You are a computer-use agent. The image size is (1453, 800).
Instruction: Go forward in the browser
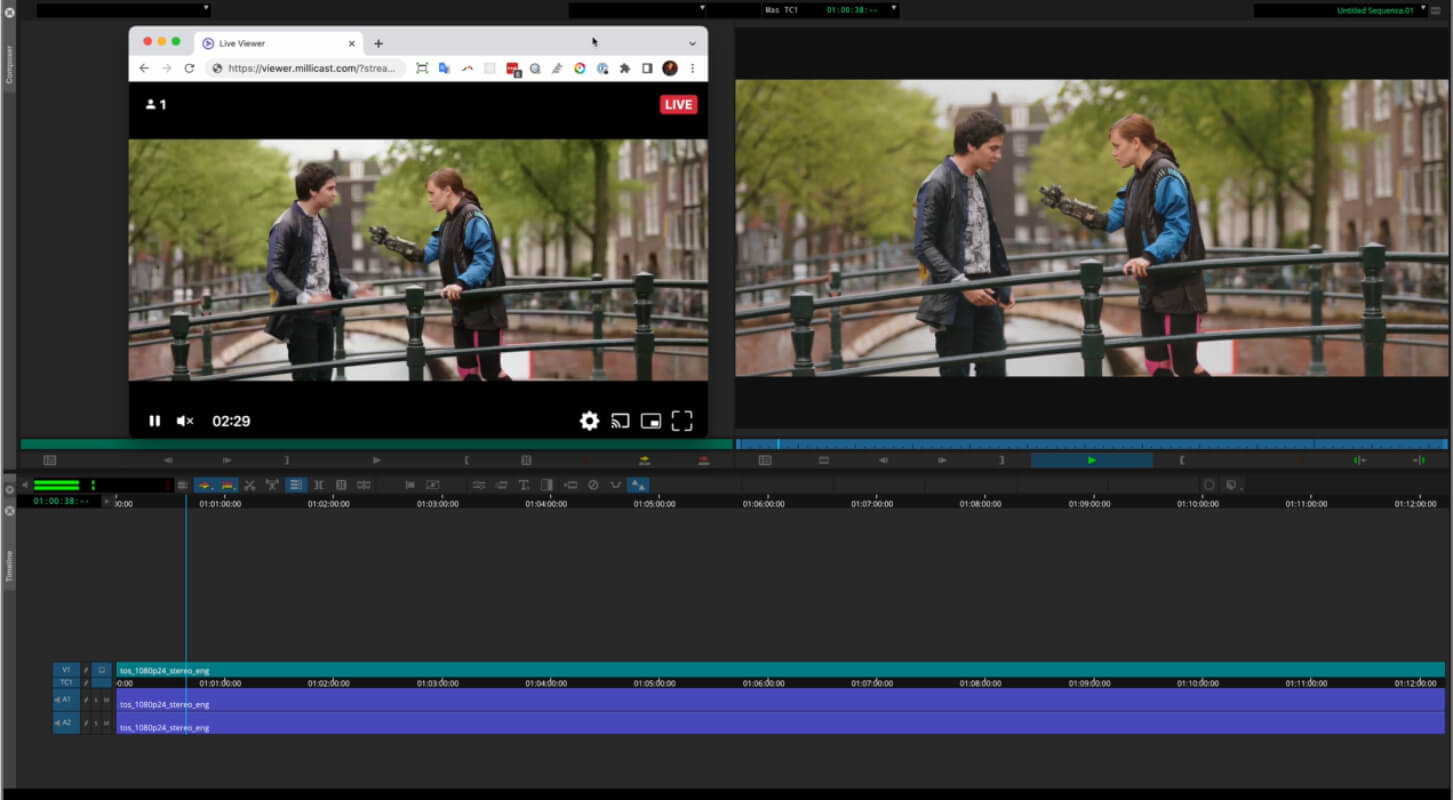166,68
